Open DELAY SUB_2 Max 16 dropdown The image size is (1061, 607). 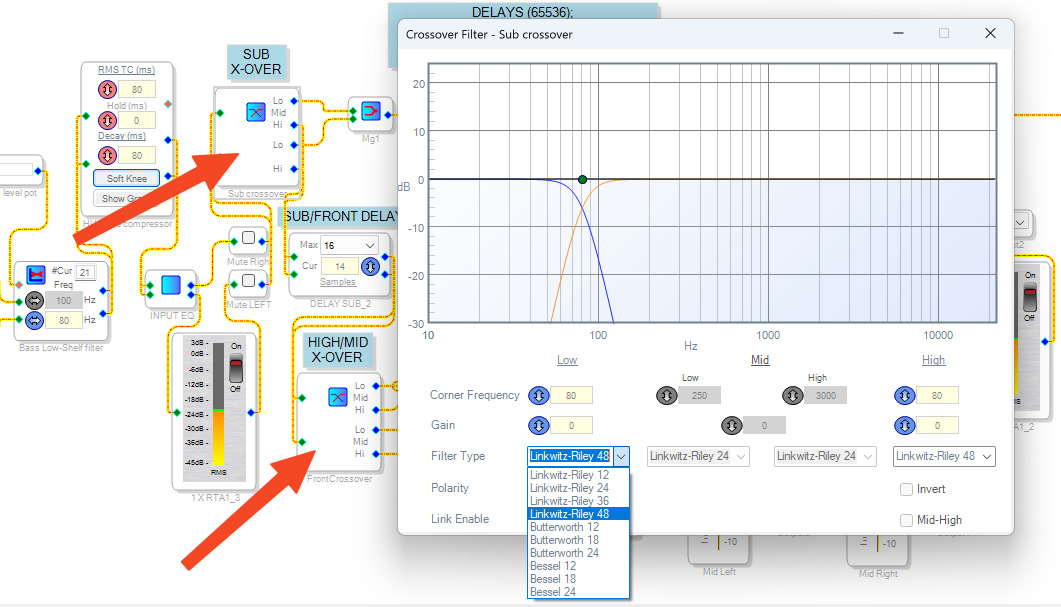348,245
